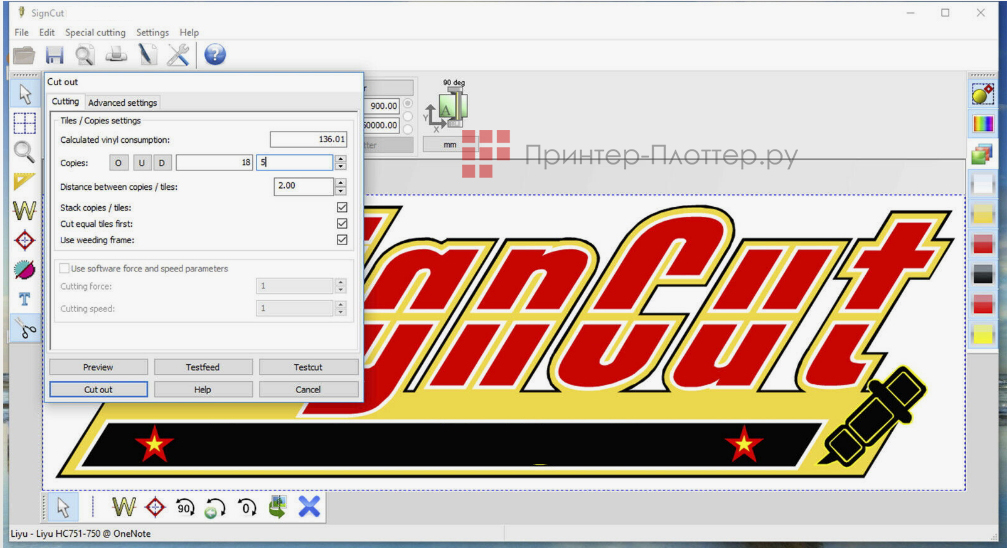Select the registration mark target tool
Viewport: 1007px width, 548px height.
point(25,240)
